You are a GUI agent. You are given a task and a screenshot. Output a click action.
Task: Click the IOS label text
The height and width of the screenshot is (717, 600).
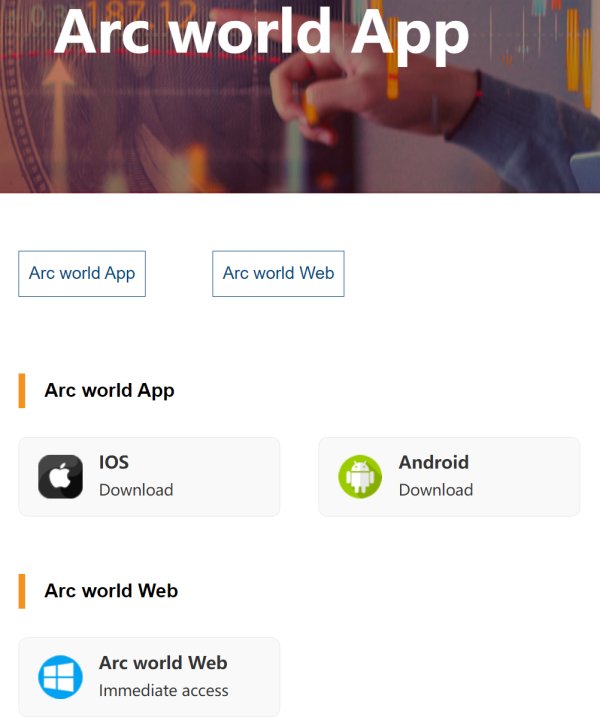114,462
